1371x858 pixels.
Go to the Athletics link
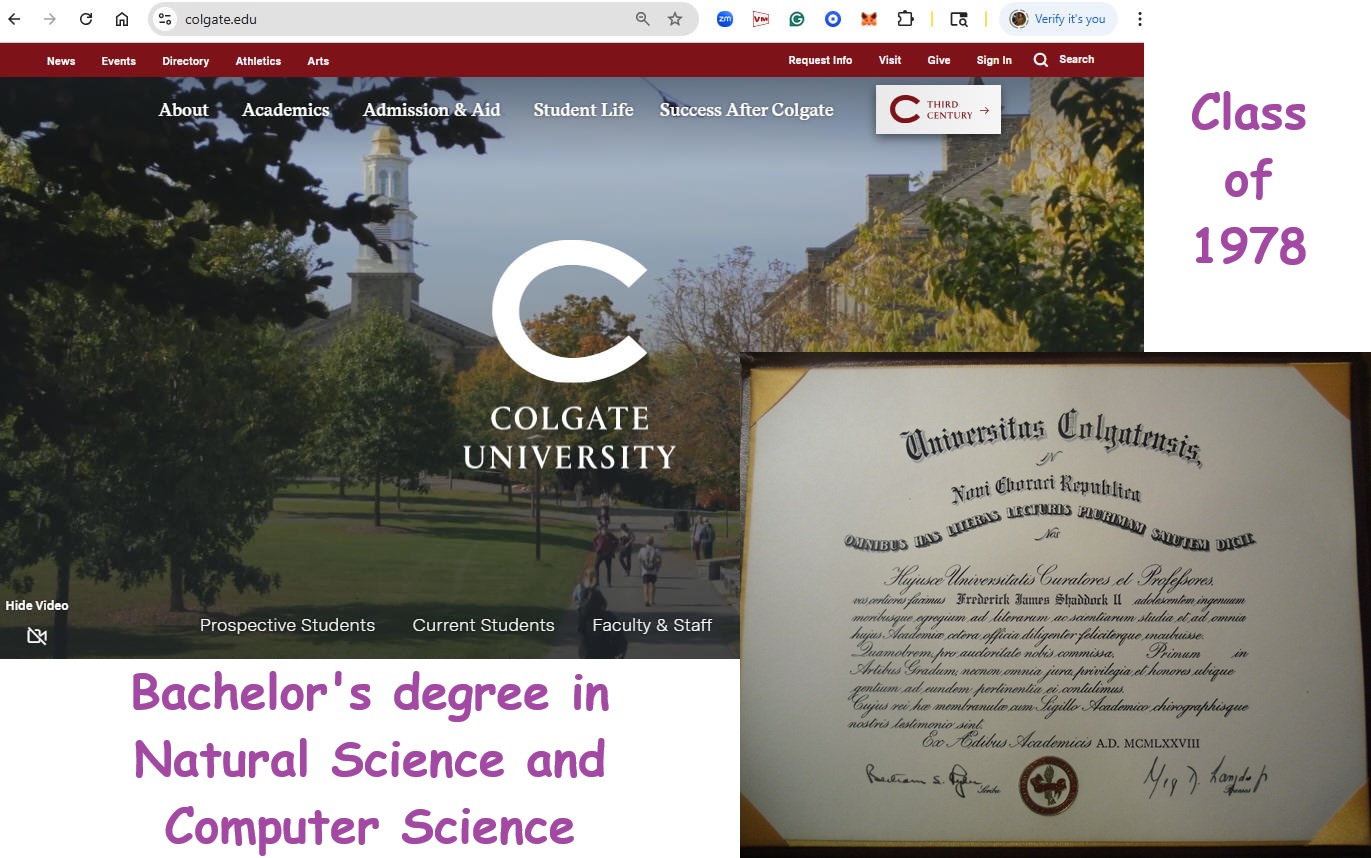258,61
